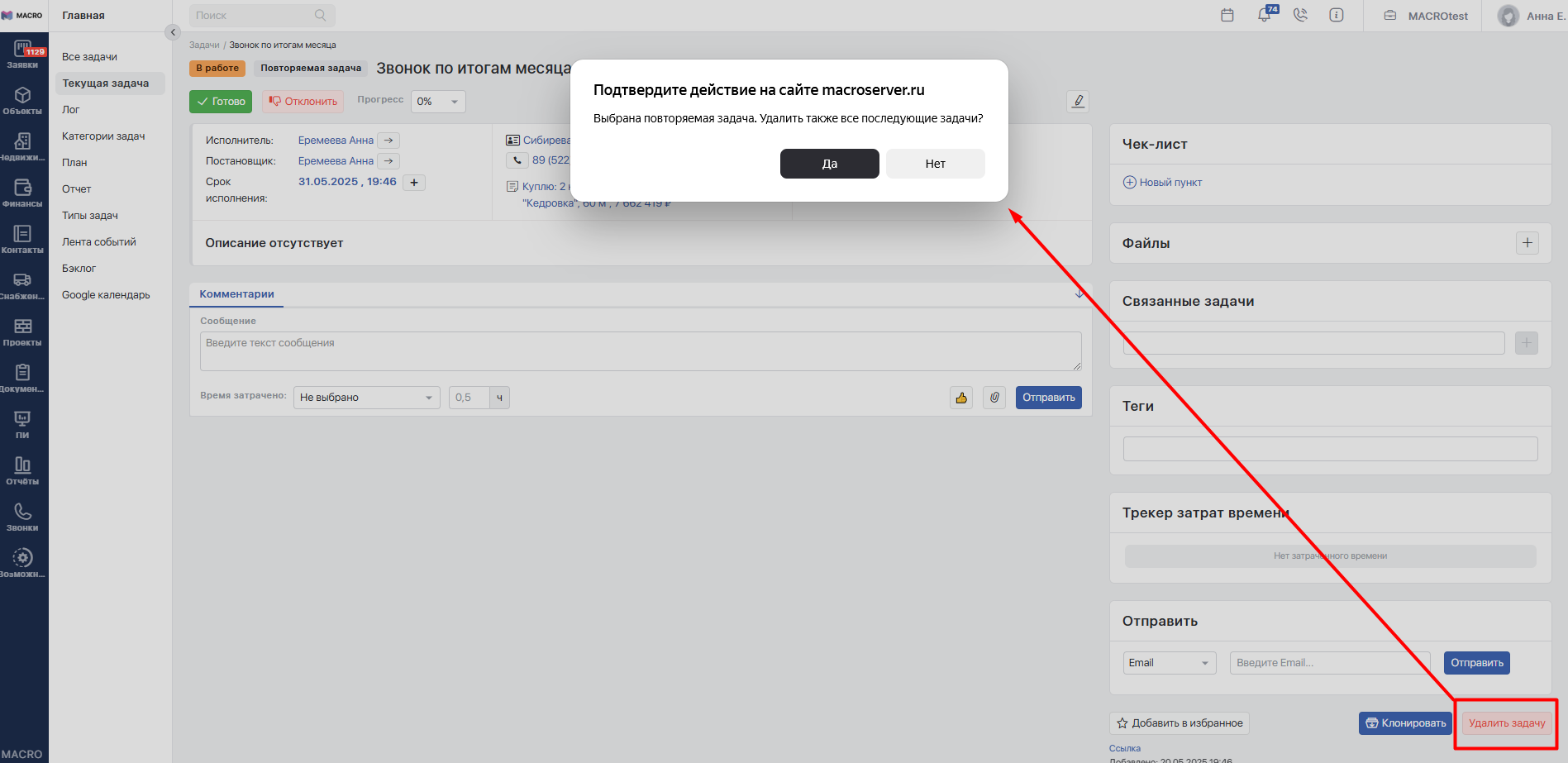Select Все задачи menu item
1568x763 pixels.
(x=89, y=57)
